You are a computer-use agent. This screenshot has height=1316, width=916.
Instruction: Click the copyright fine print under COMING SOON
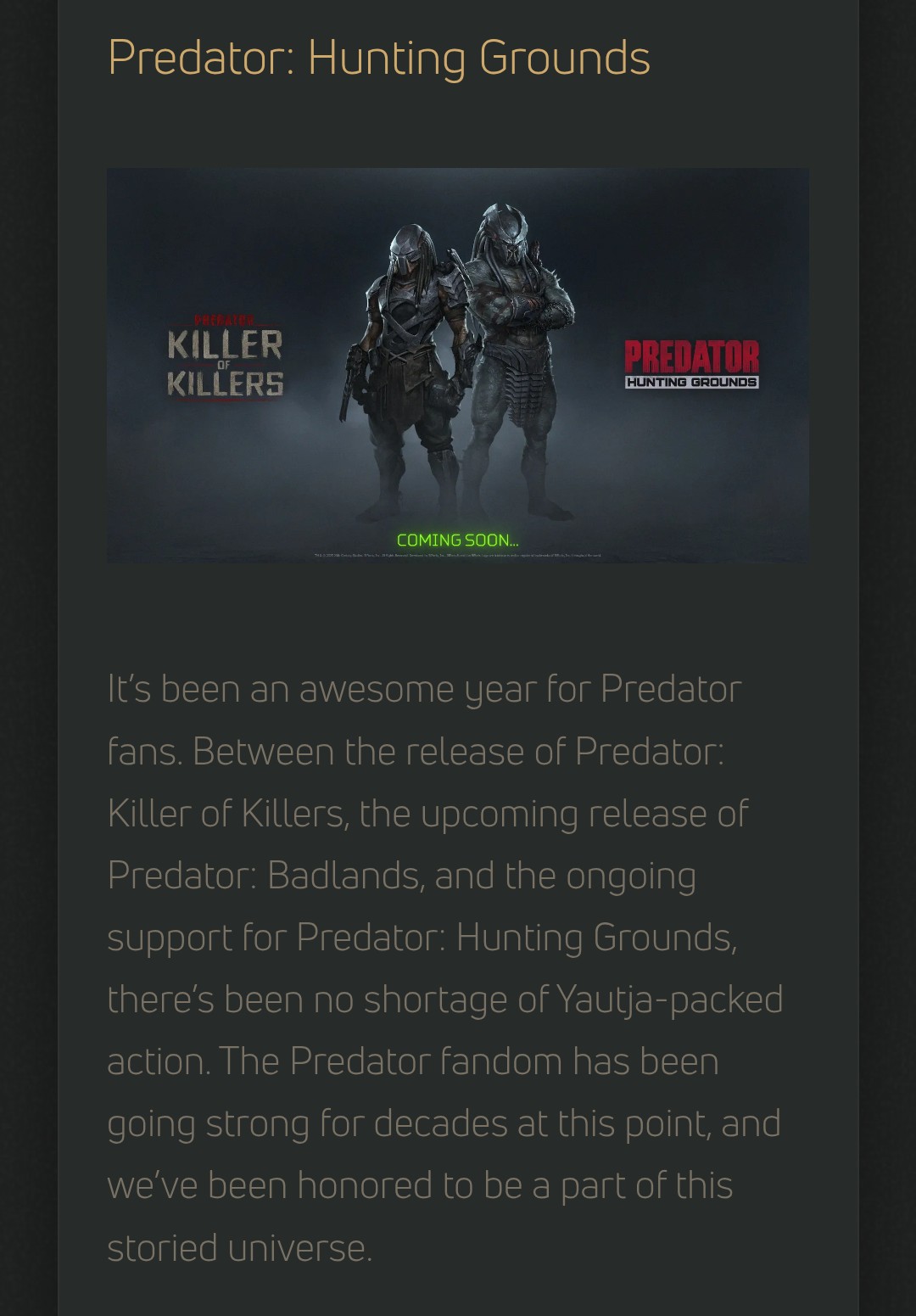457,556
